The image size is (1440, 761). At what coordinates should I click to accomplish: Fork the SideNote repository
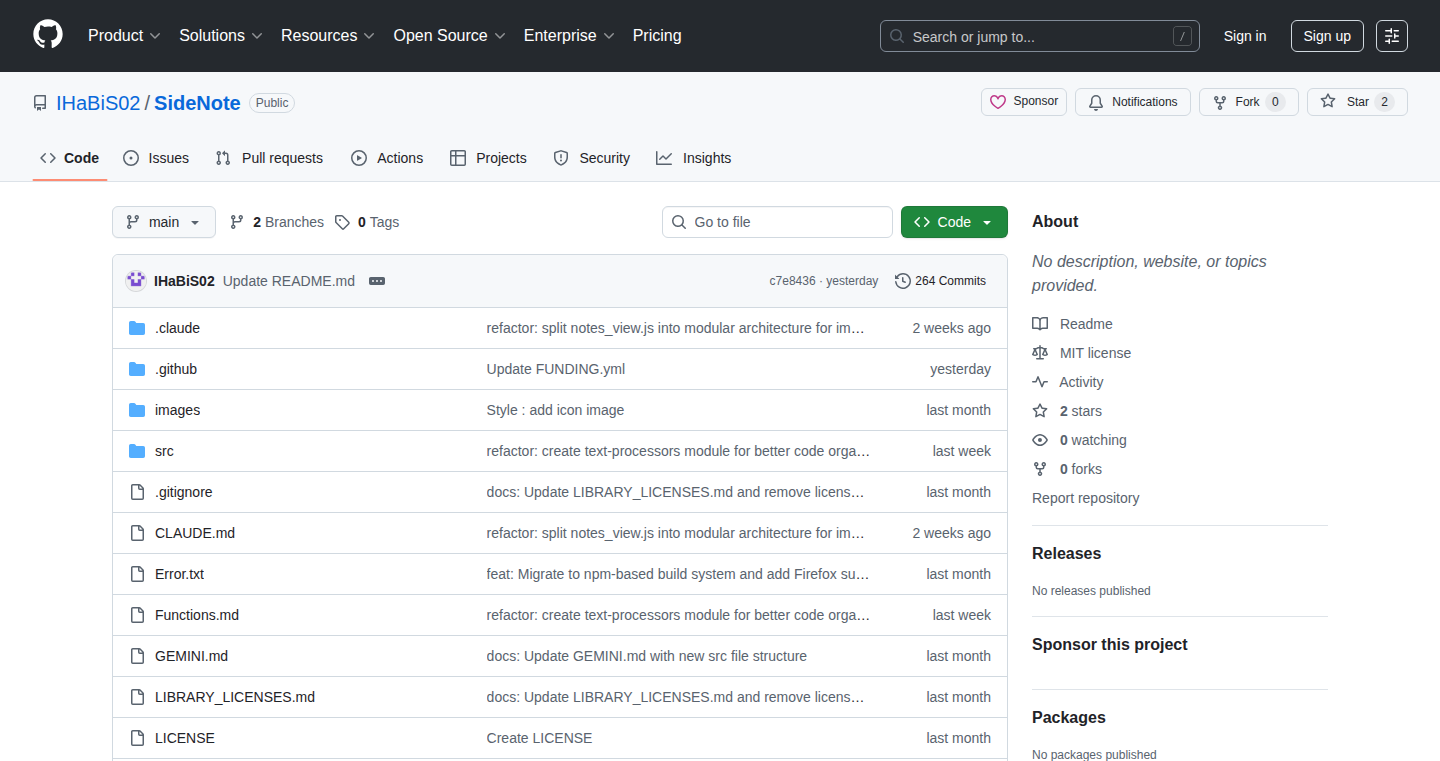[x=1249, y=102]
